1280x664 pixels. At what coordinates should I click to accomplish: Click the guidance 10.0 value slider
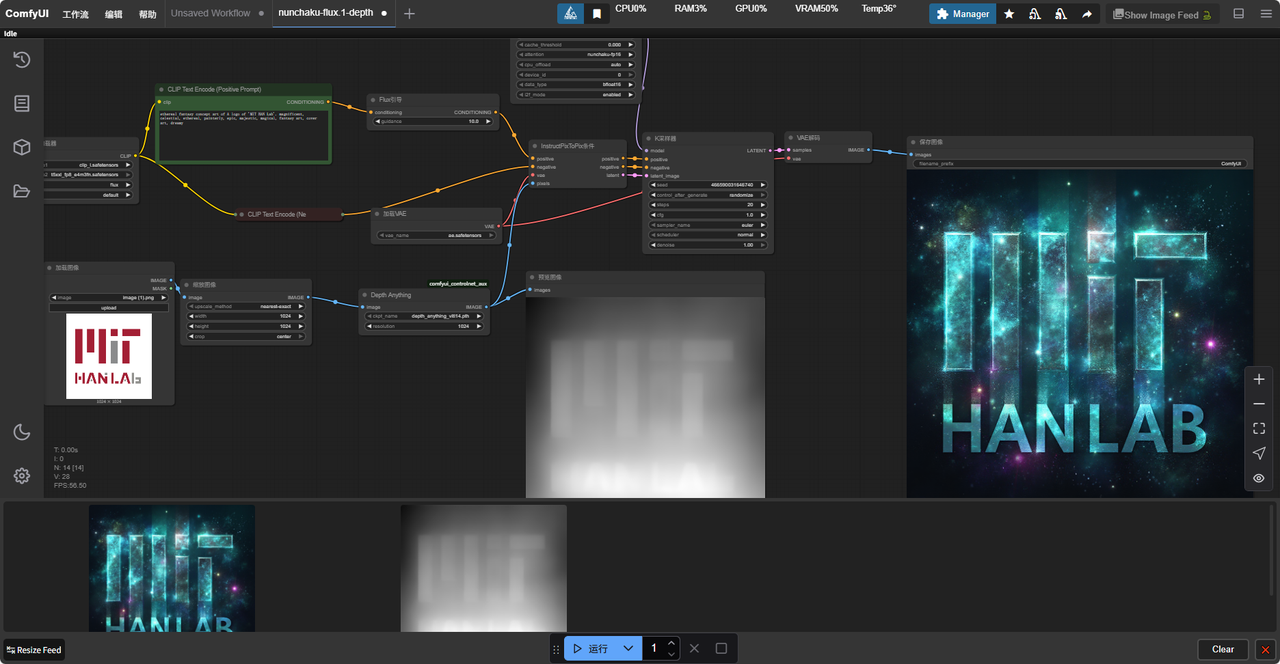point(433,121)
